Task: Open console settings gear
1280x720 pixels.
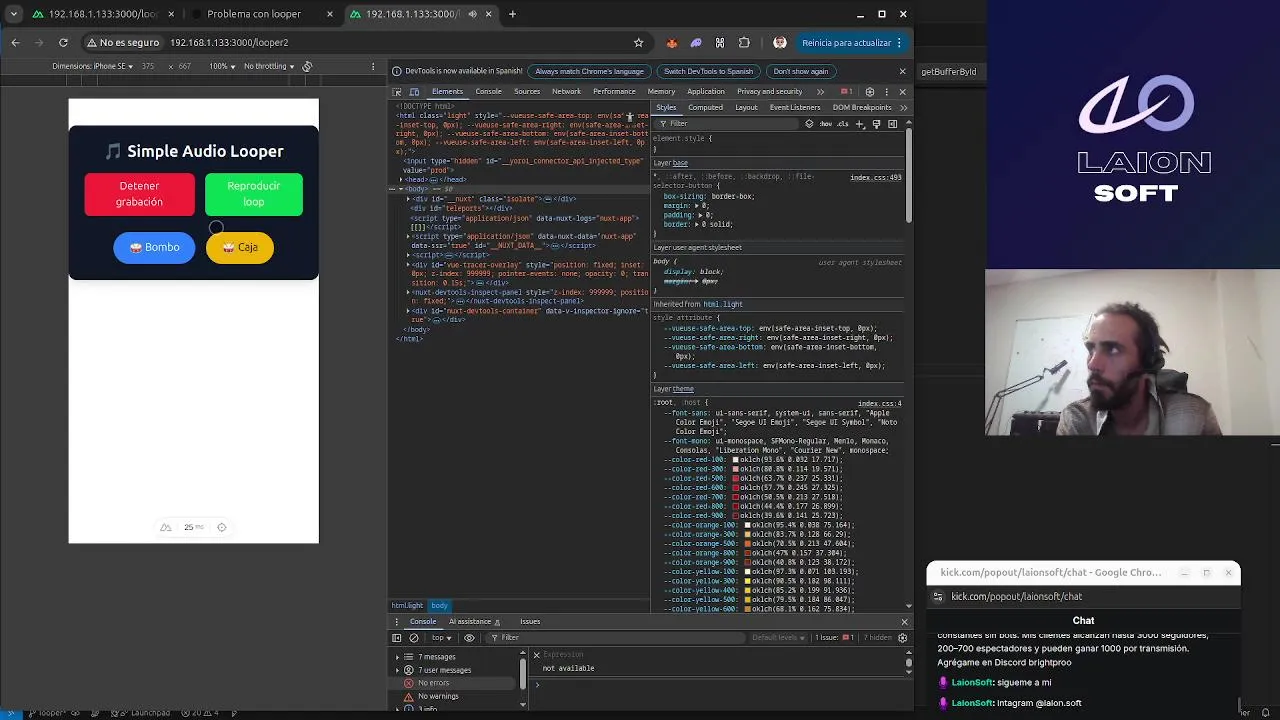Action: coord(903,637)
